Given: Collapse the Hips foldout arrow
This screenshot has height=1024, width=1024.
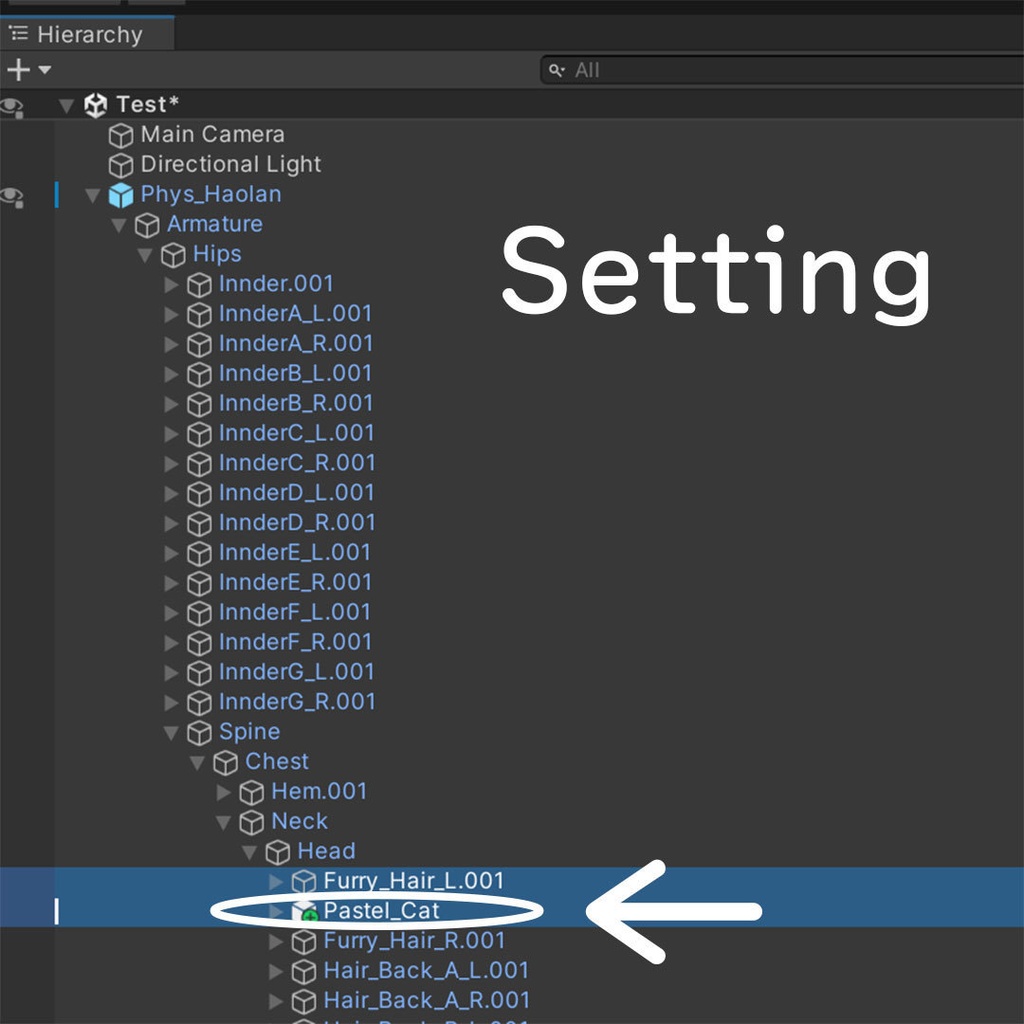Looking at the screenshot, I should coord(145,255).
